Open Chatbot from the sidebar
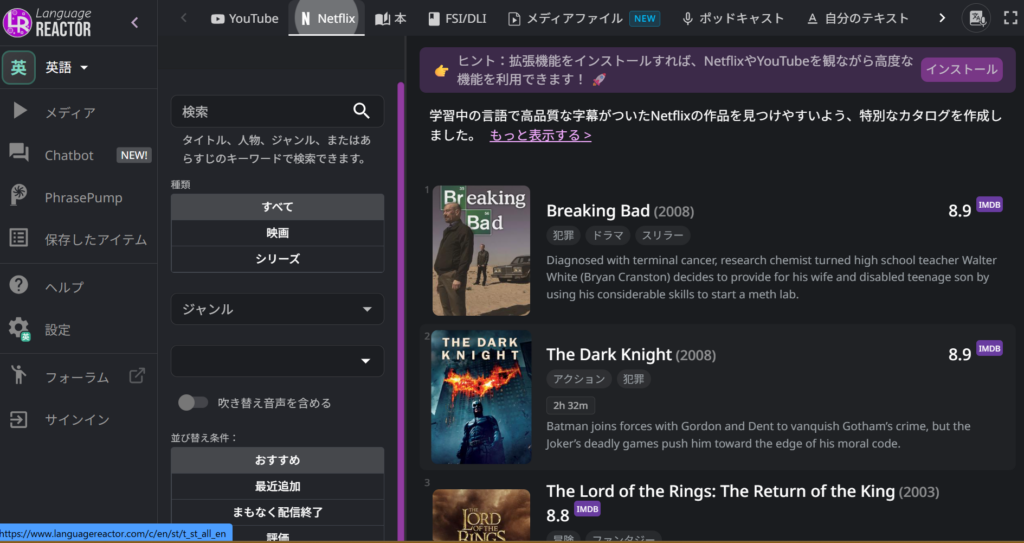Image resolution: width=1024 pixels, height=543 pixels. click(69, 155)
